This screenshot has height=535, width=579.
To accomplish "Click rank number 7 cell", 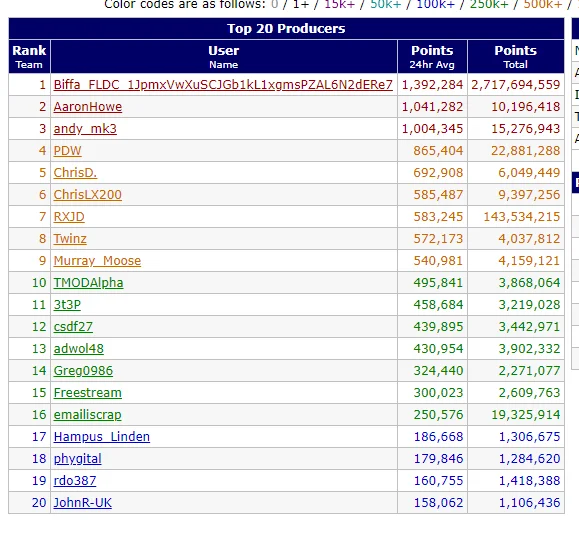I will coord(29,217).
